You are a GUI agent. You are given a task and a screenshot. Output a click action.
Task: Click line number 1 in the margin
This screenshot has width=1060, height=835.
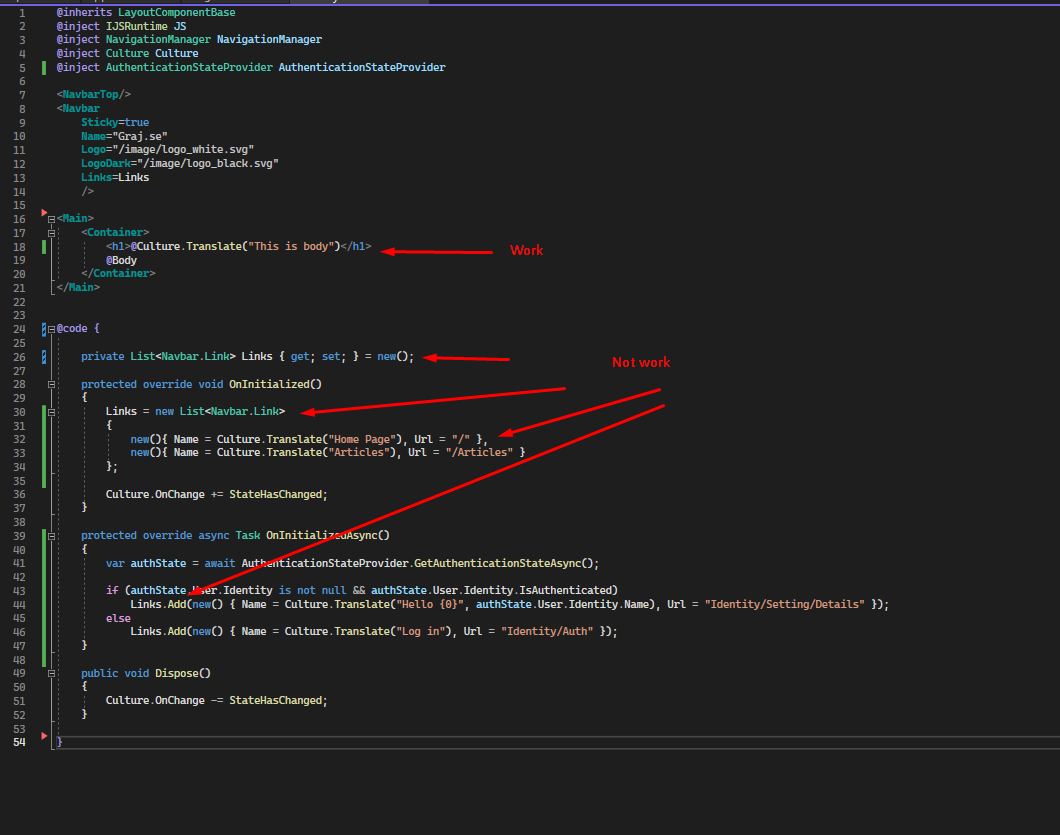pos(22,13)
